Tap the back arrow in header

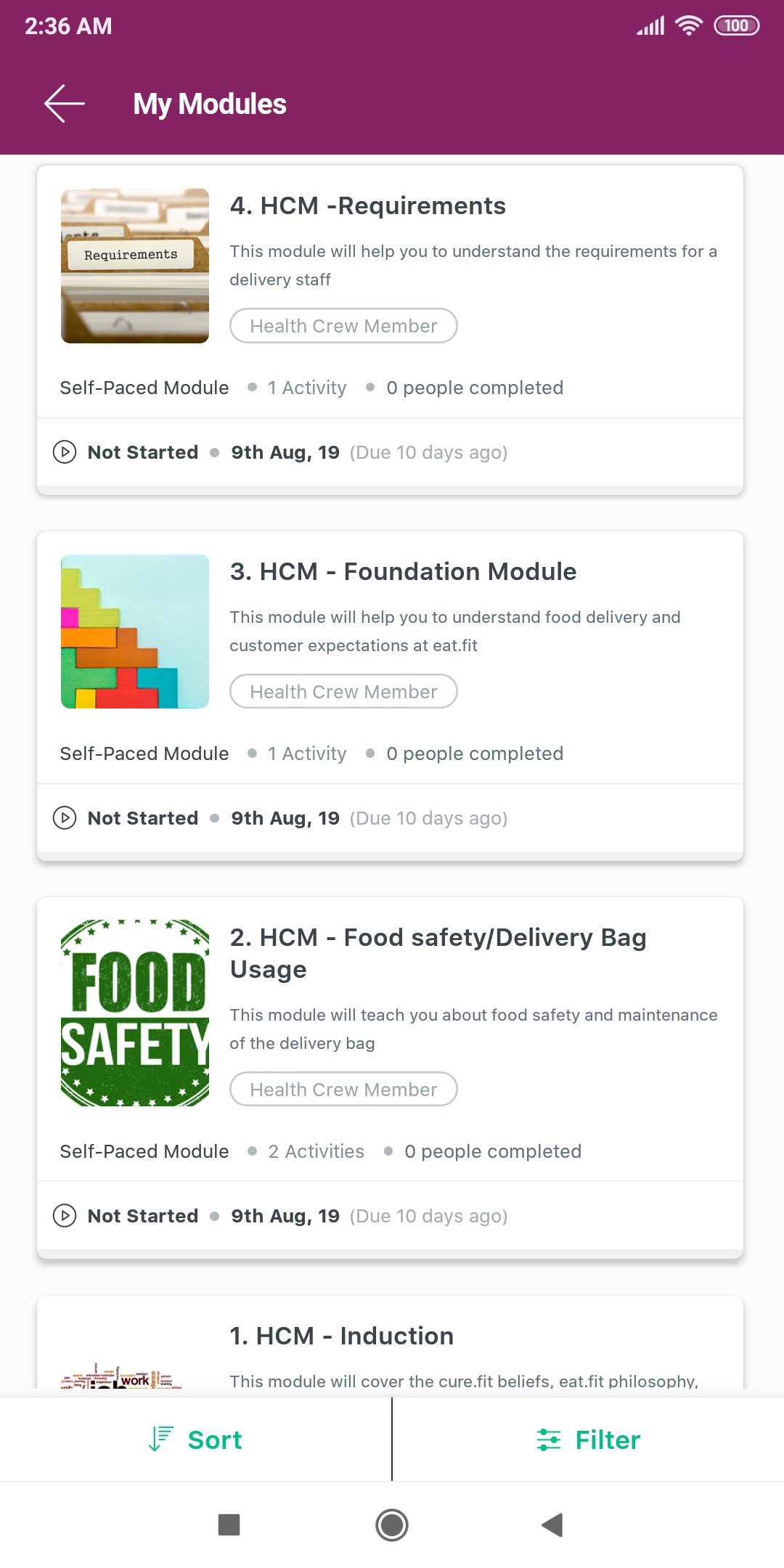pyautogui.click(x=65, y=104)
